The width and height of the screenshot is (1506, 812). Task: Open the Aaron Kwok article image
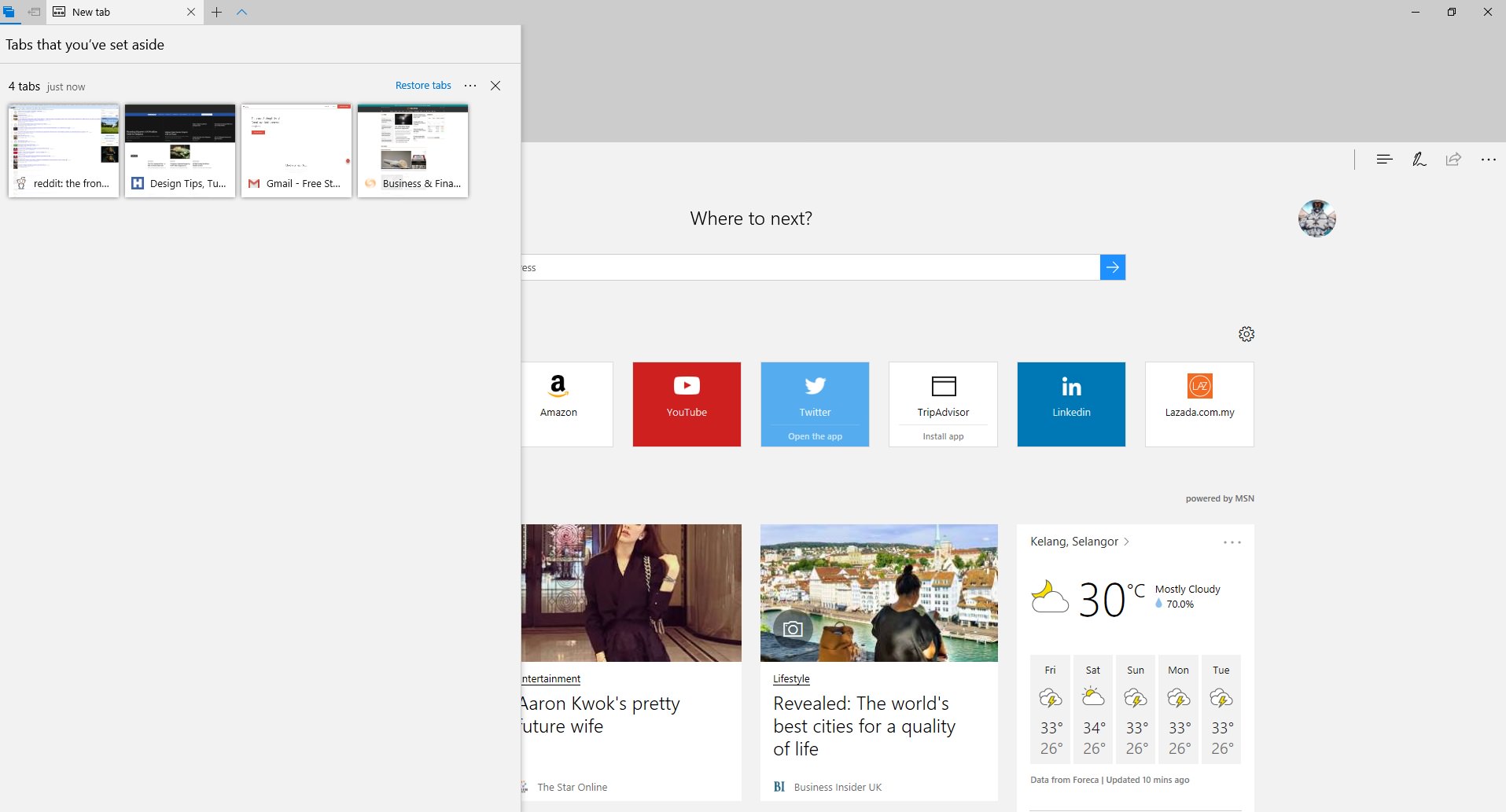coord(631,593)
